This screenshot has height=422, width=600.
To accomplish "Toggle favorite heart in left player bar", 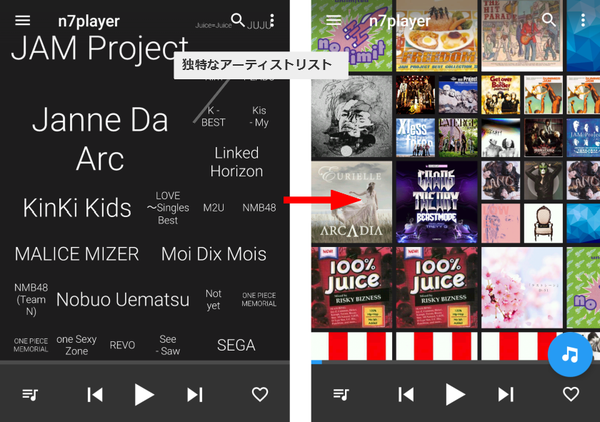I will pyautogui.click(x=260, y=394).
